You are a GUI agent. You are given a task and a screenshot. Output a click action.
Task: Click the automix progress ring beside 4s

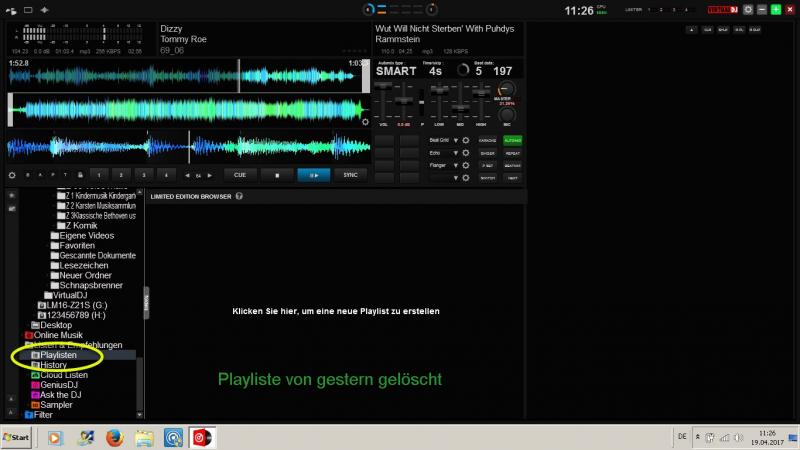pos(463,70)
